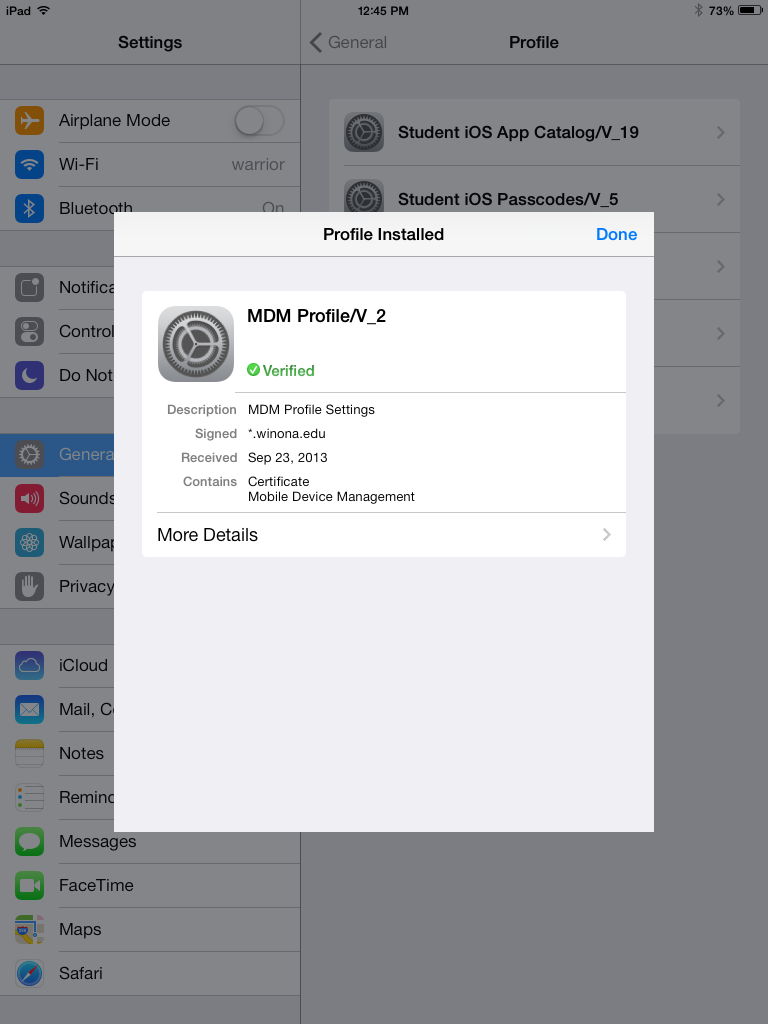The height and width of the screenshot is (1024, 768).
Task: Toggle the Airplane Mode switch
Action: pyautogui.click(x=259, y=121)
